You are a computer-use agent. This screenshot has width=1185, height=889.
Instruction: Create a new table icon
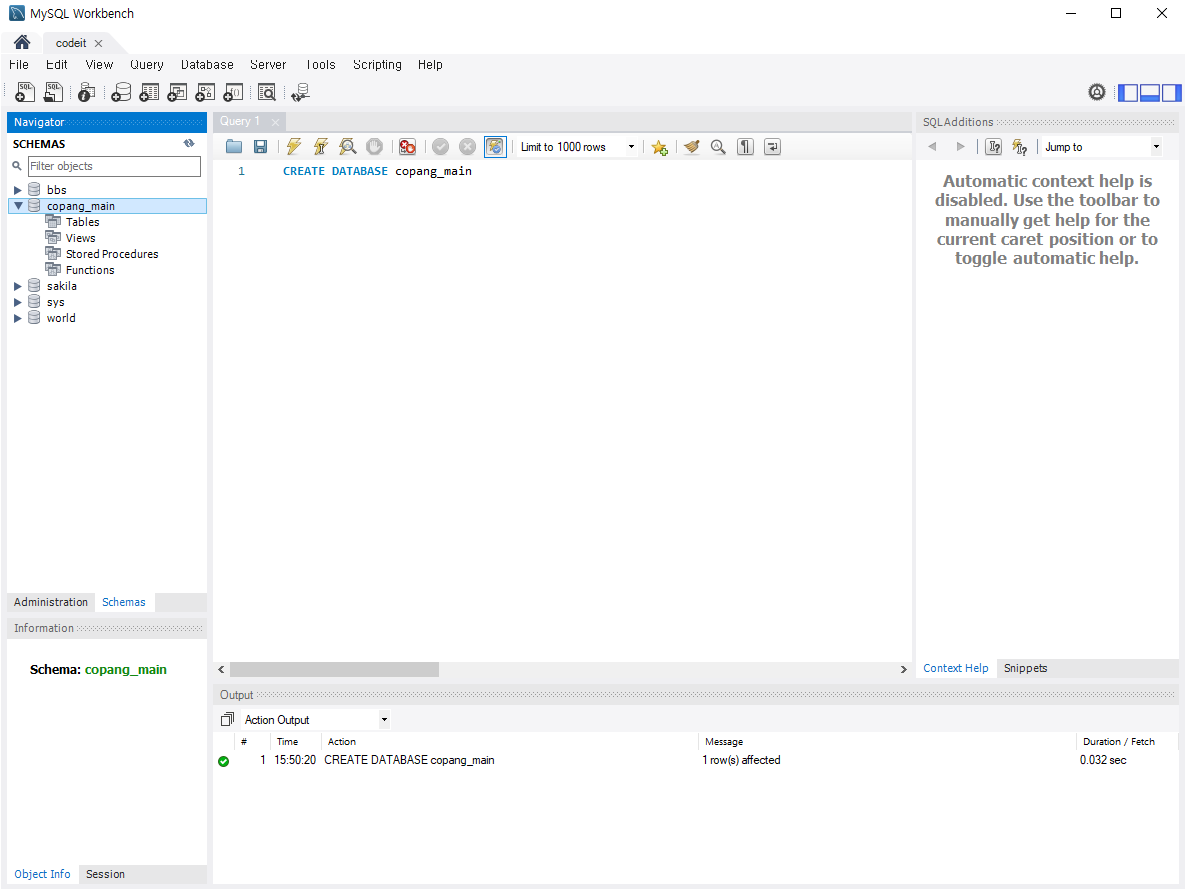(149, 92)
